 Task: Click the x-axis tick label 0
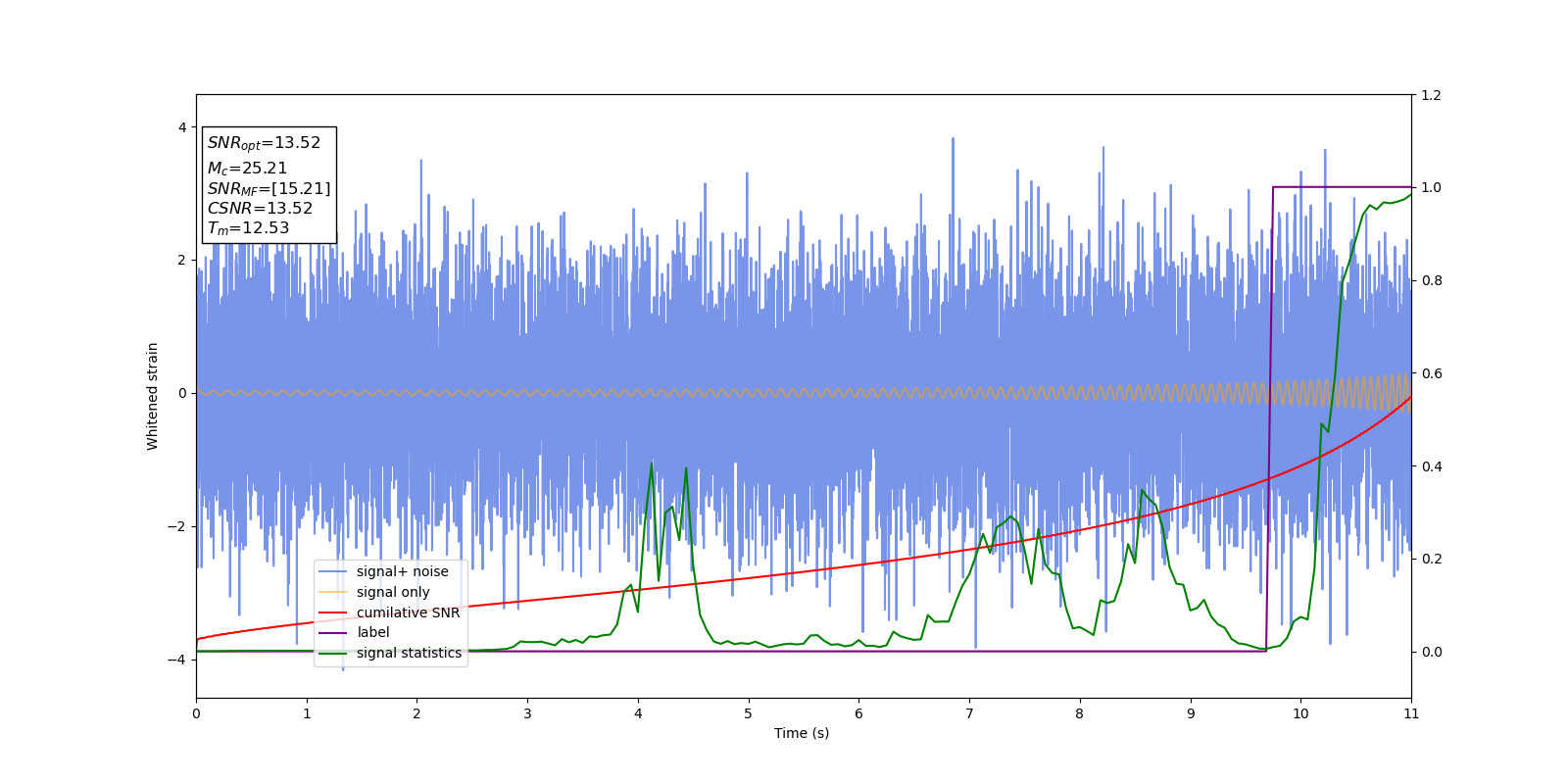[x=196, y=713]
